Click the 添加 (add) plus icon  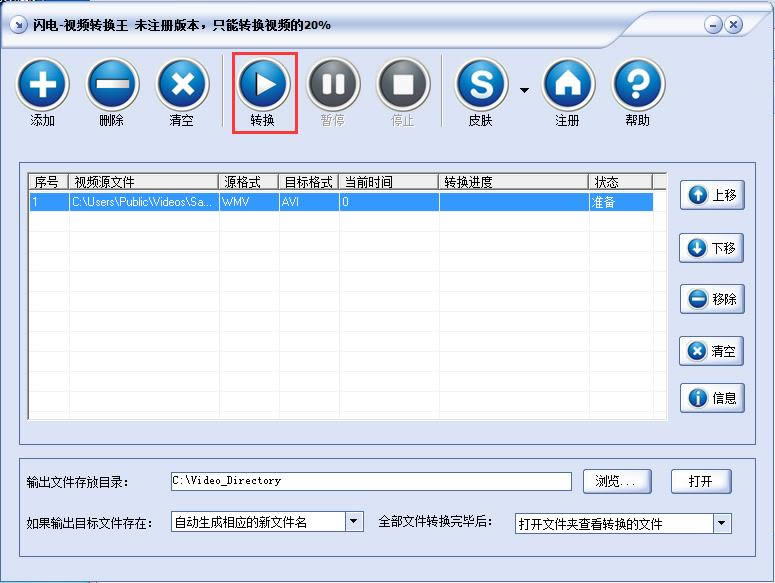(x=43, y=84)
